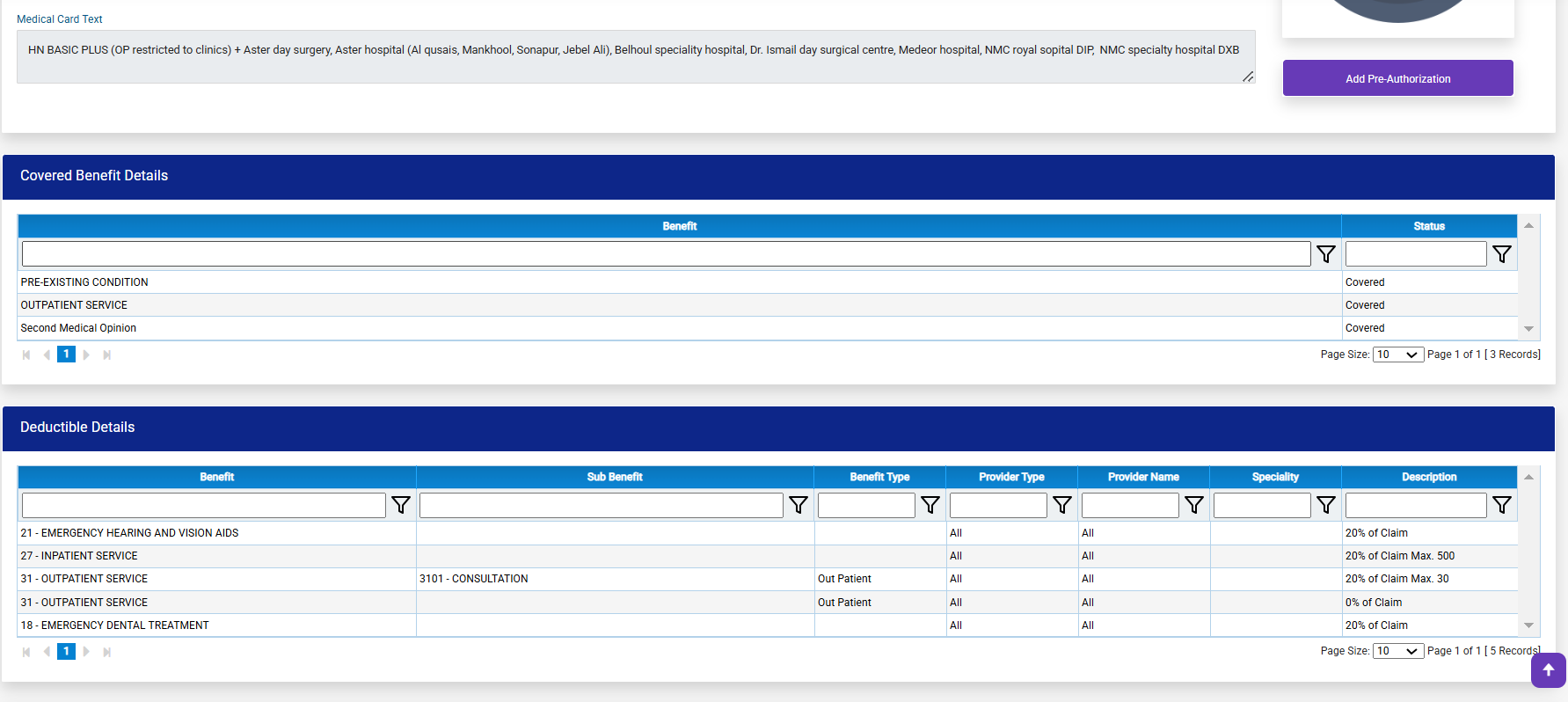Image resolution: width=1568 pixels, height=702 pixels.
Task: Click filter icon for Benefit Type column
Action: [x=930, y=505]
